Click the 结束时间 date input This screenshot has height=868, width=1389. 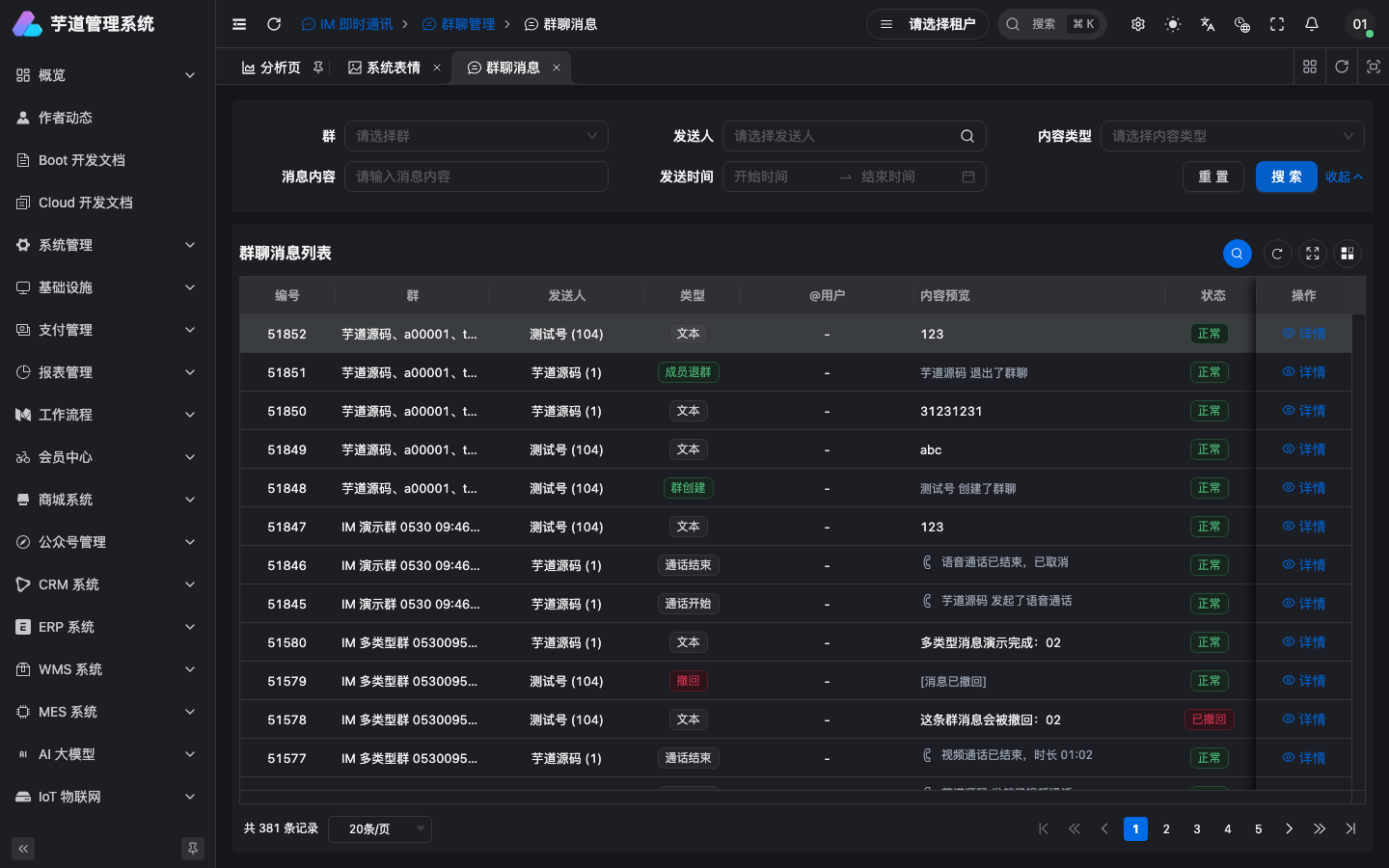coord(907,176)
